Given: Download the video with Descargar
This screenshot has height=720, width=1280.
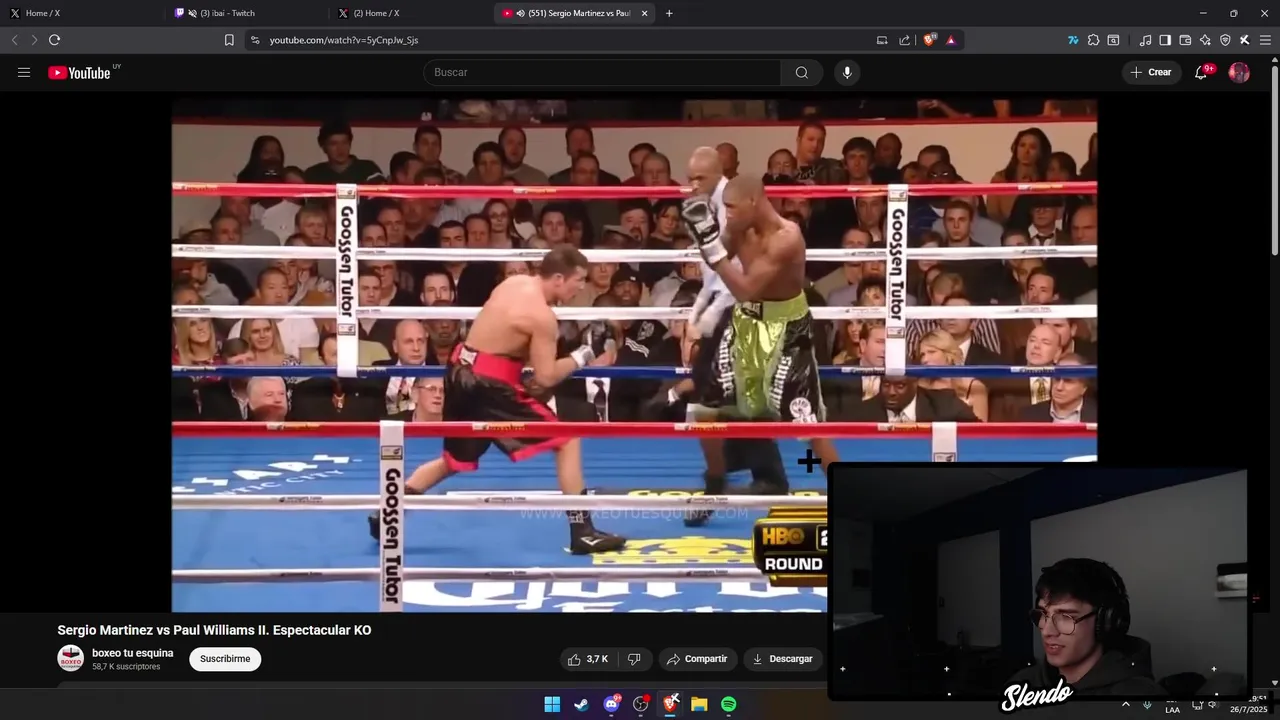Looking at the screenshot, I should 782,659.
